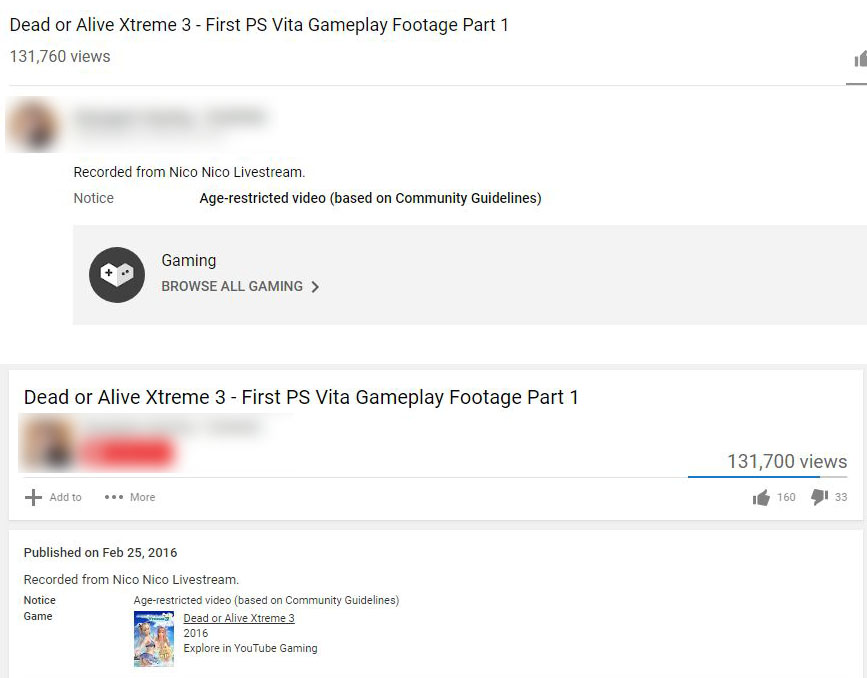Click the thumbs up icon at top right

pyautogui.click(x=861, y=59)
